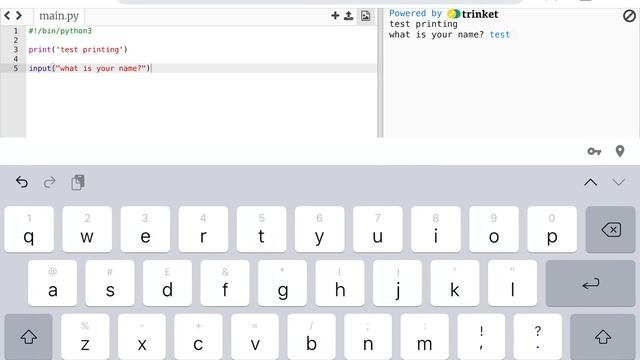This screenshot has width=640, height=360.
Task: Add a new file with plus icon
Action: click(x=335, y=16)
